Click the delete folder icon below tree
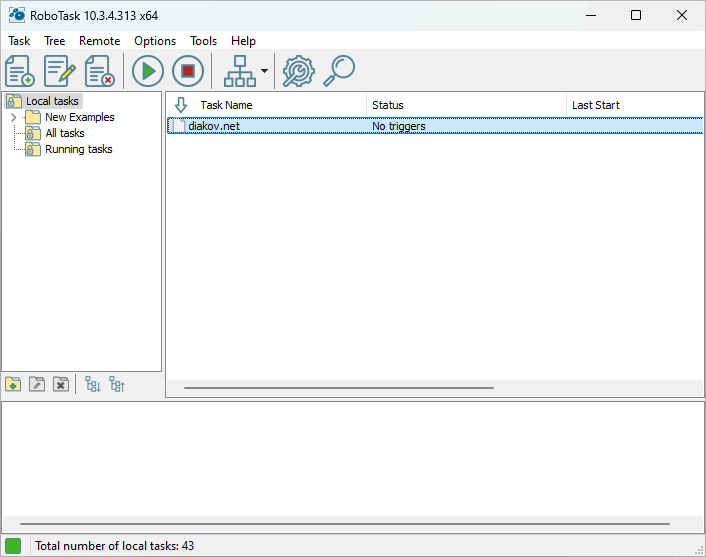 click(61, 385)
